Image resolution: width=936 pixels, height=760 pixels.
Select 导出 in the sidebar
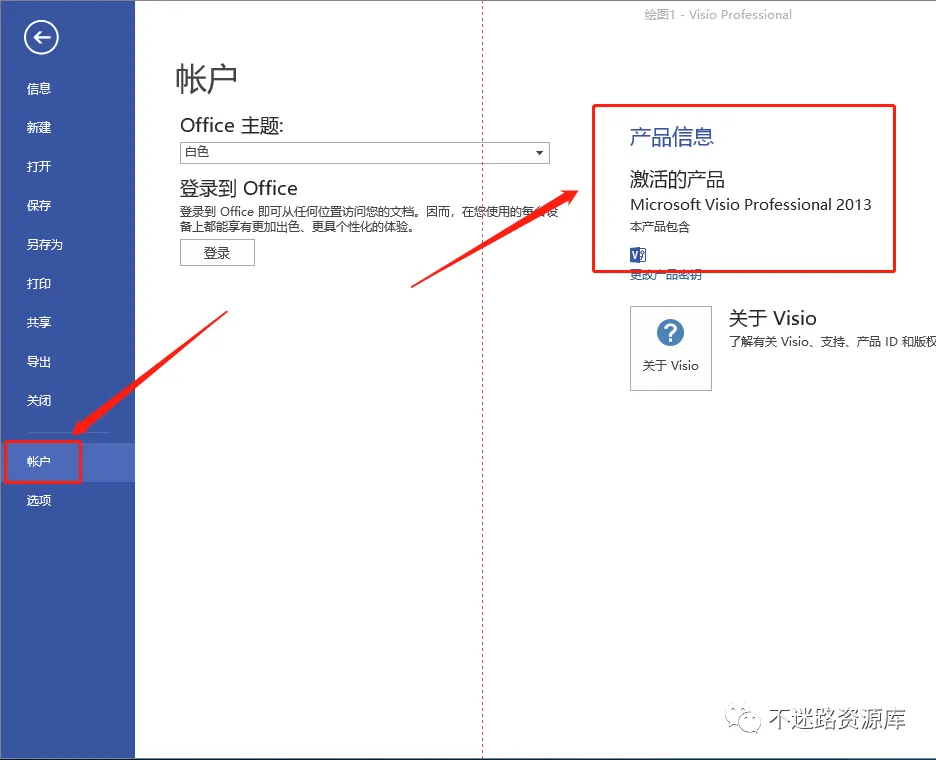(39, 361)
